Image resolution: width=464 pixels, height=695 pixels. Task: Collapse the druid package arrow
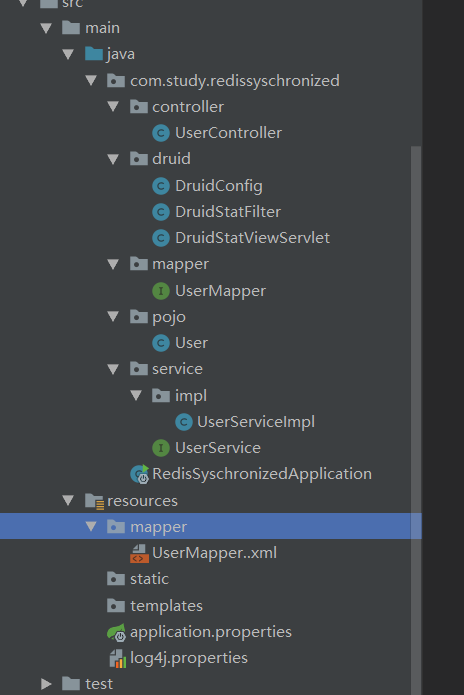coord(113,159)
